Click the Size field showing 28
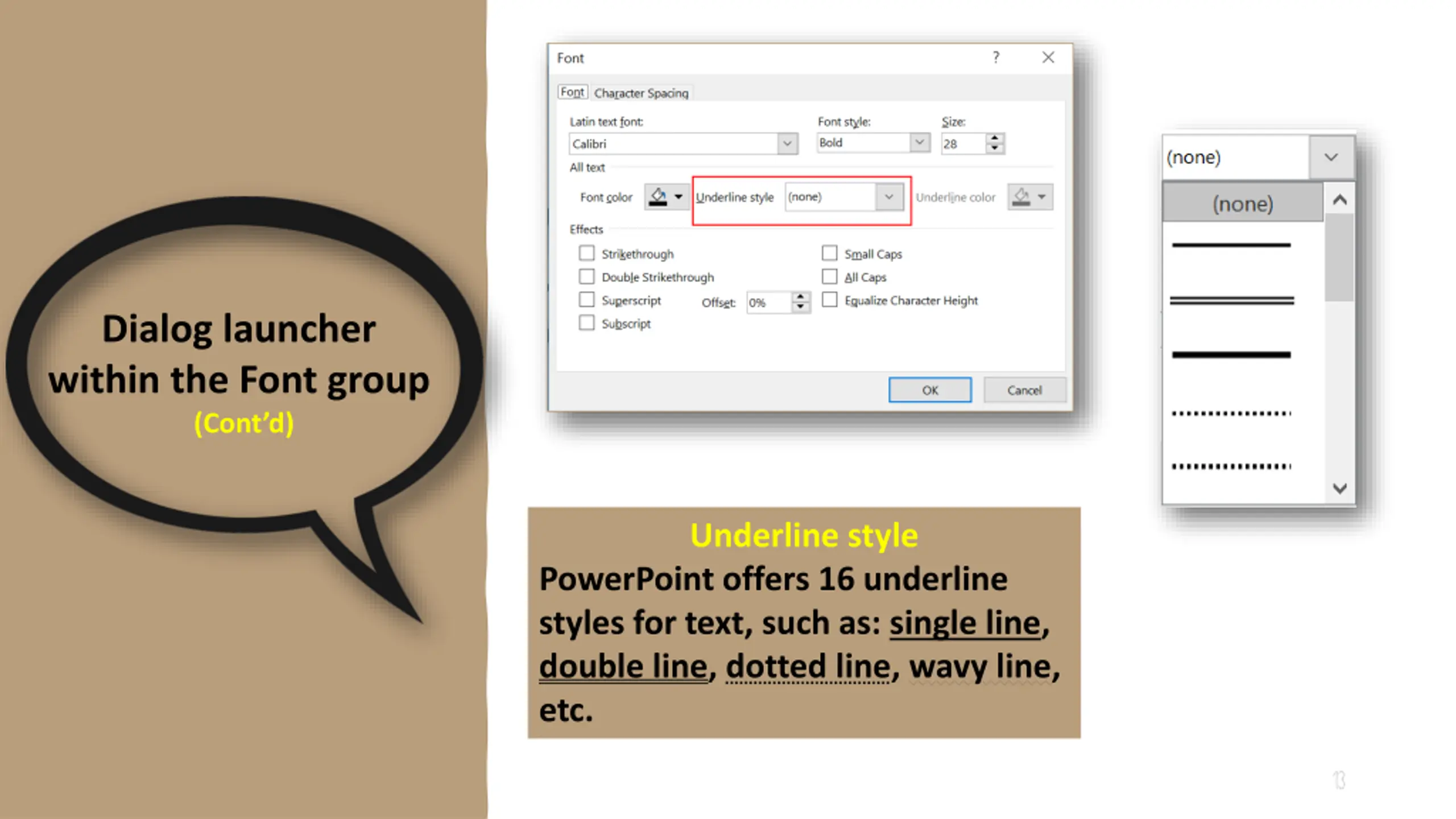This screenshot has height=819, width=1456. (963, 143)
